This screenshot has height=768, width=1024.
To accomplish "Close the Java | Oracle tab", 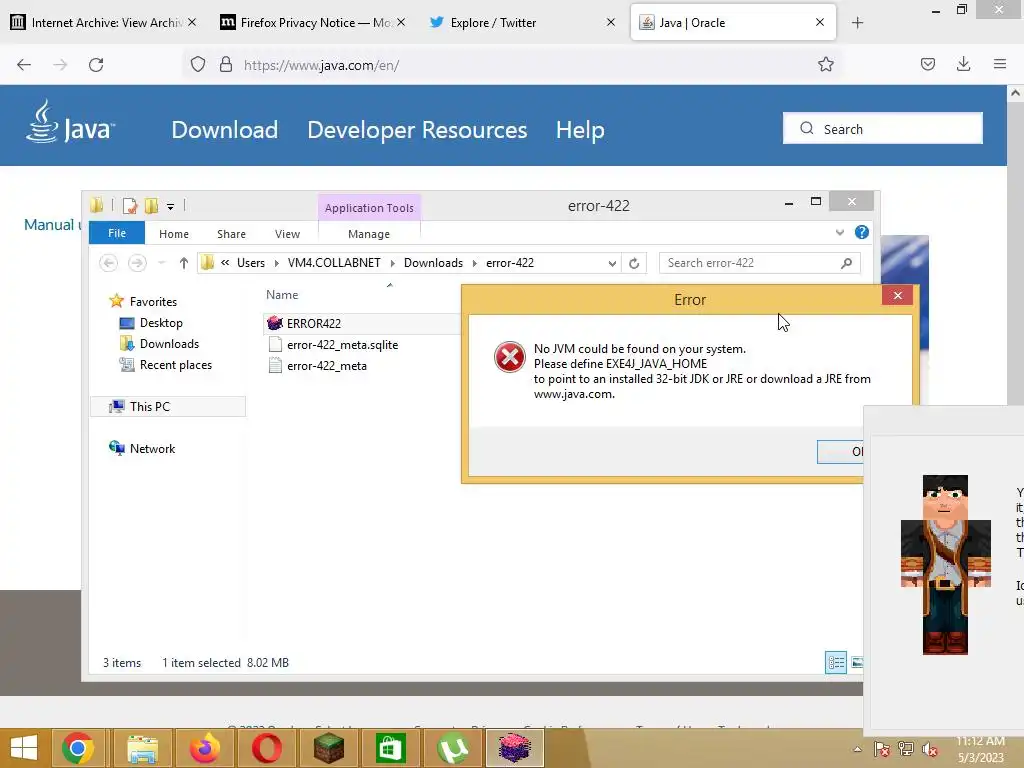I will 820,22.
